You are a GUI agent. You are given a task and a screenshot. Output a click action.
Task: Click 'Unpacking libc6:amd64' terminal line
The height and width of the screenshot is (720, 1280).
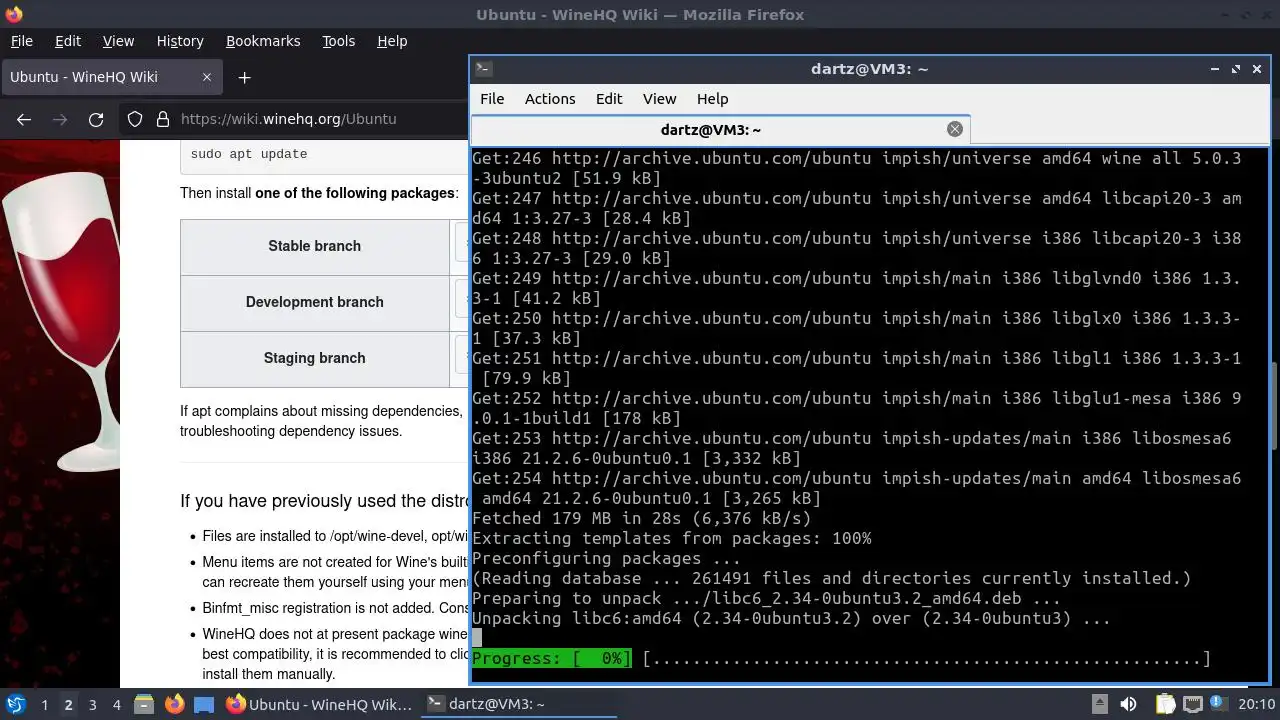[x=791, y=618]
